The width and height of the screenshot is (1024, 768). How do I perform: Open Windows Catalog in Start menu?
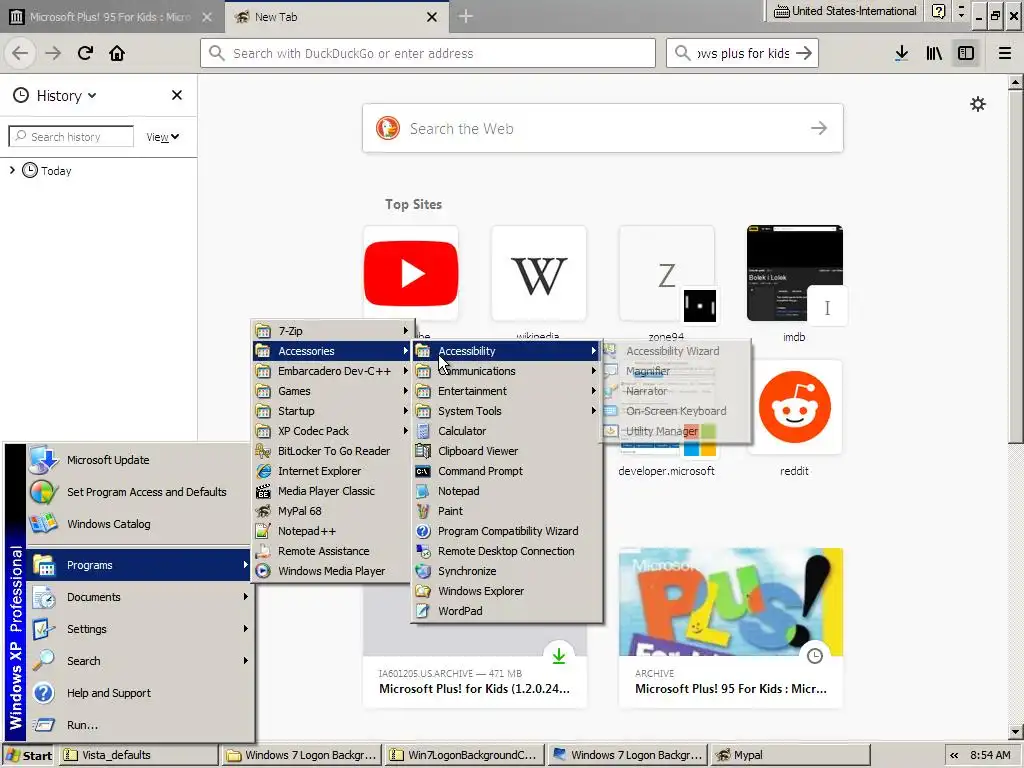(139, 524)
